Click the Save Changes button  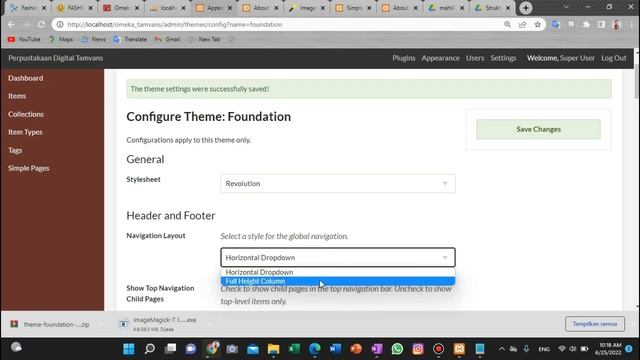pos(538,129)
